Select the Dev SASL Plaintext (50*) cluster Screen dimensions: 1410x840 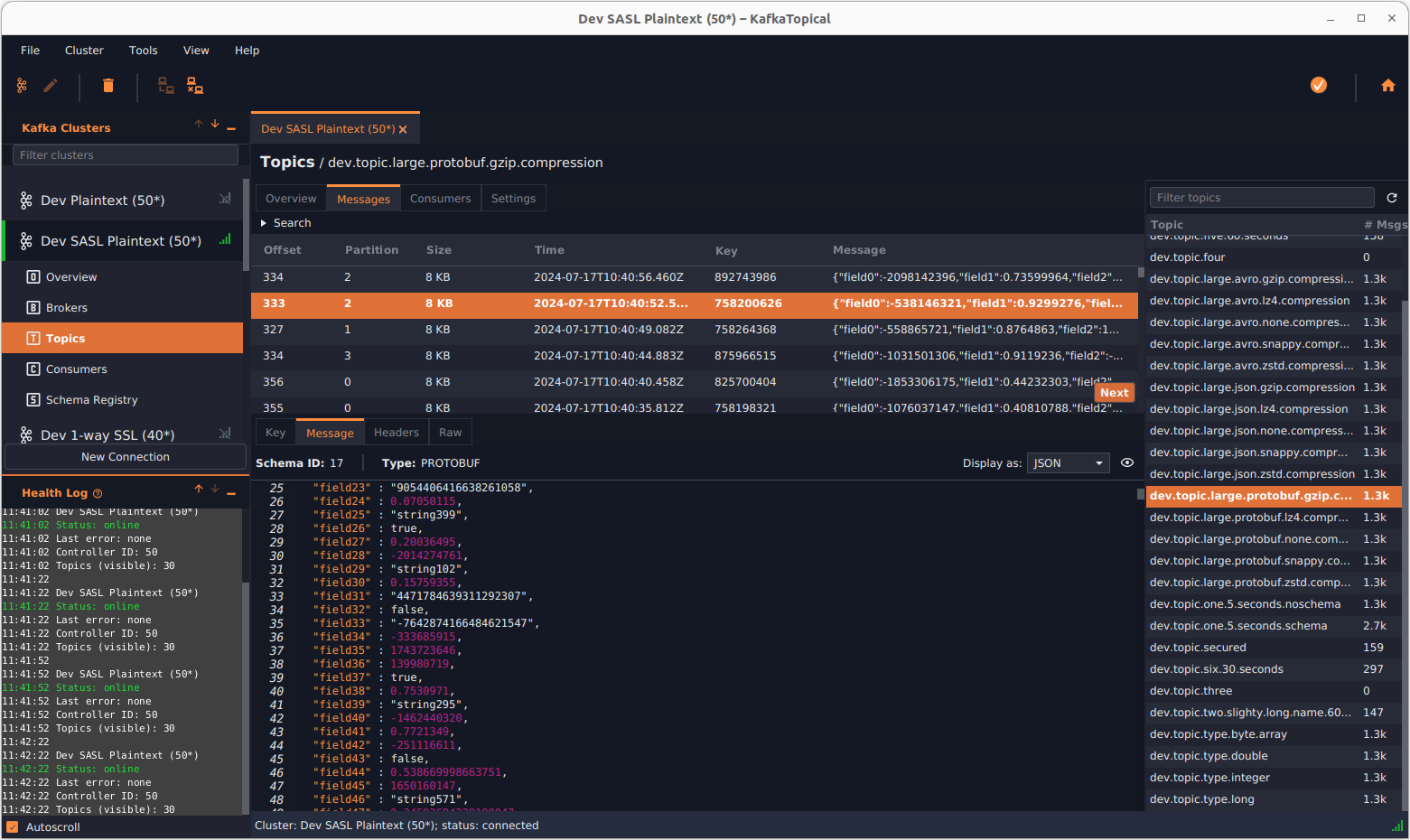(x=122, y=241)
